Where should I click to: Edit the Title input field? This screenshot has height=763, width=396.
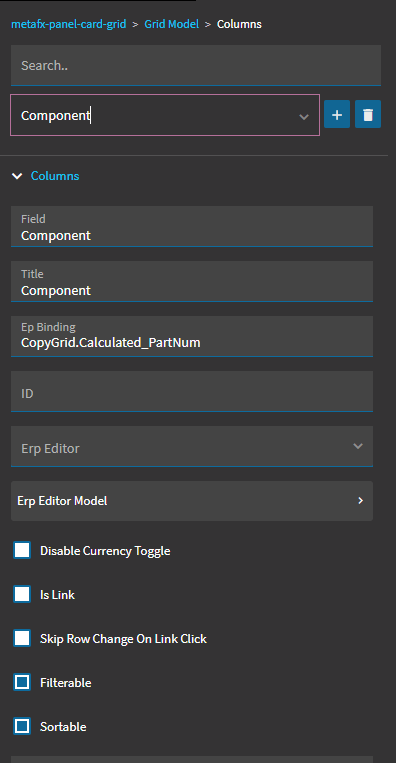point(192,281)
